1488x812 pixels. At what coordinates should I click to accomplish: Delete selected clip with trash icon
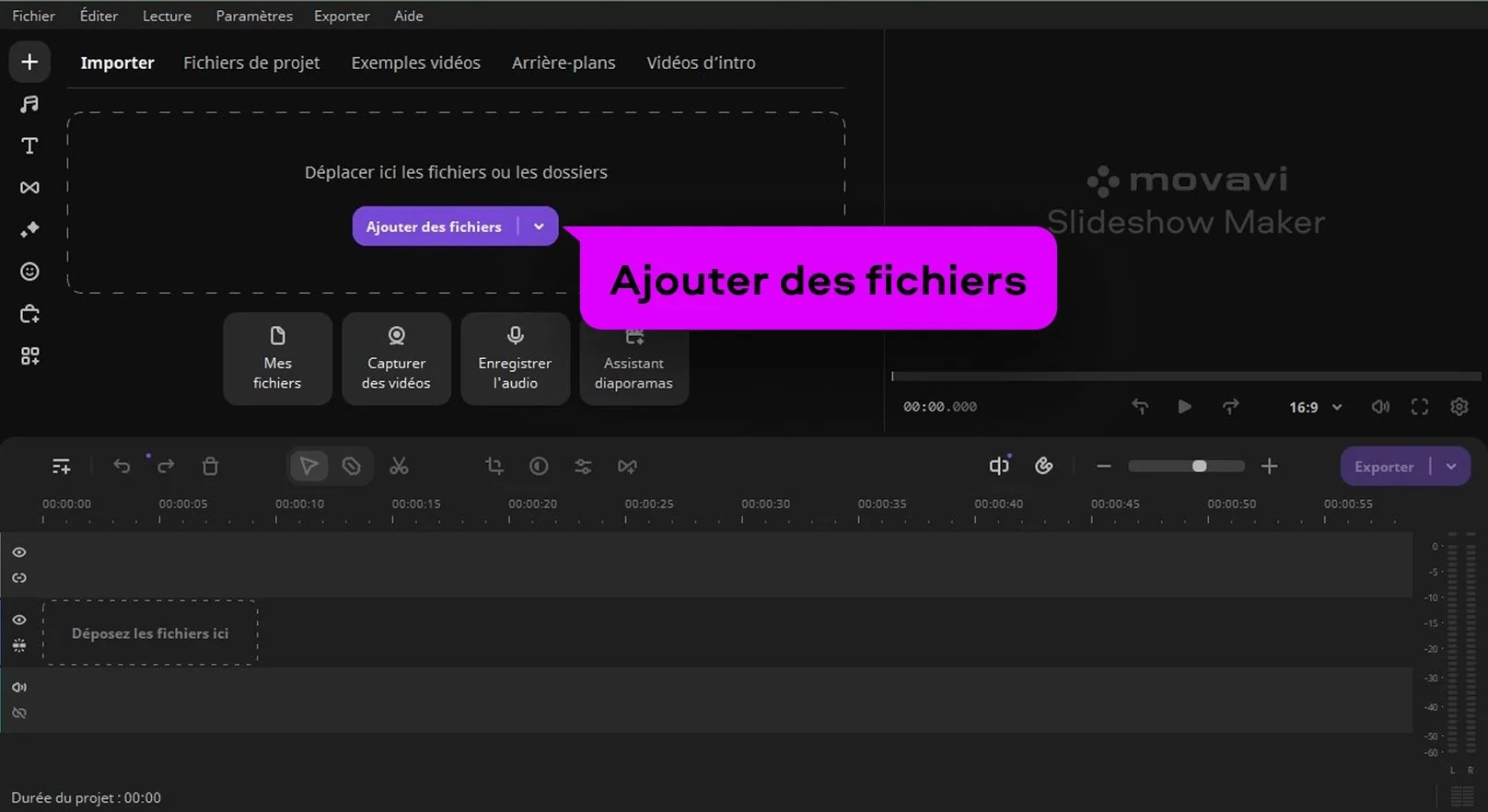(x=210, y=467)
